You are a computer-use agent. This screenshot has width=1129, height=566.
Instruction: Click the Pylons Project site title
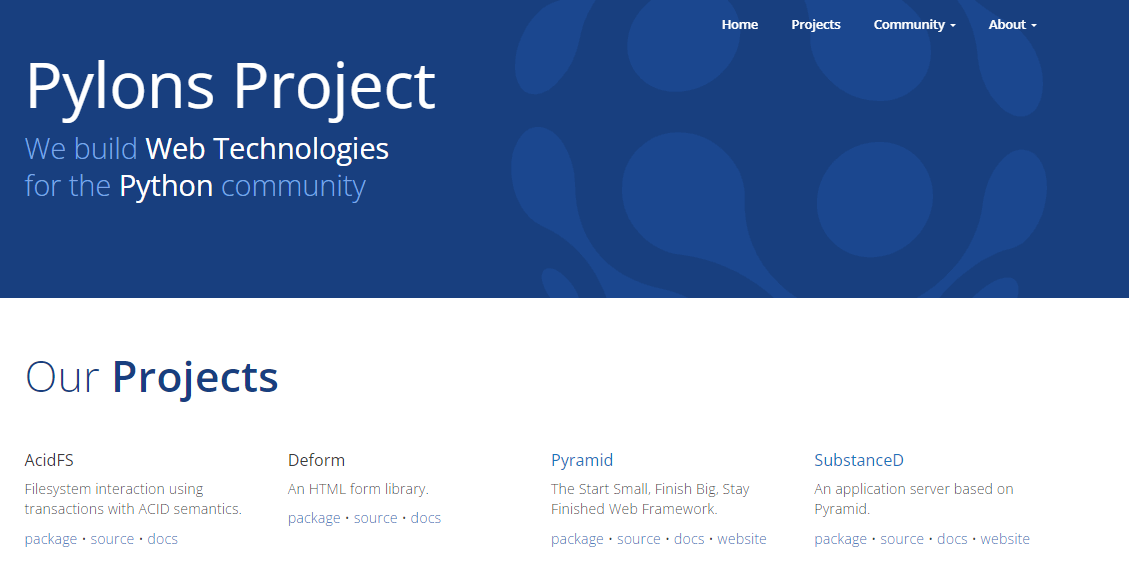230,85
